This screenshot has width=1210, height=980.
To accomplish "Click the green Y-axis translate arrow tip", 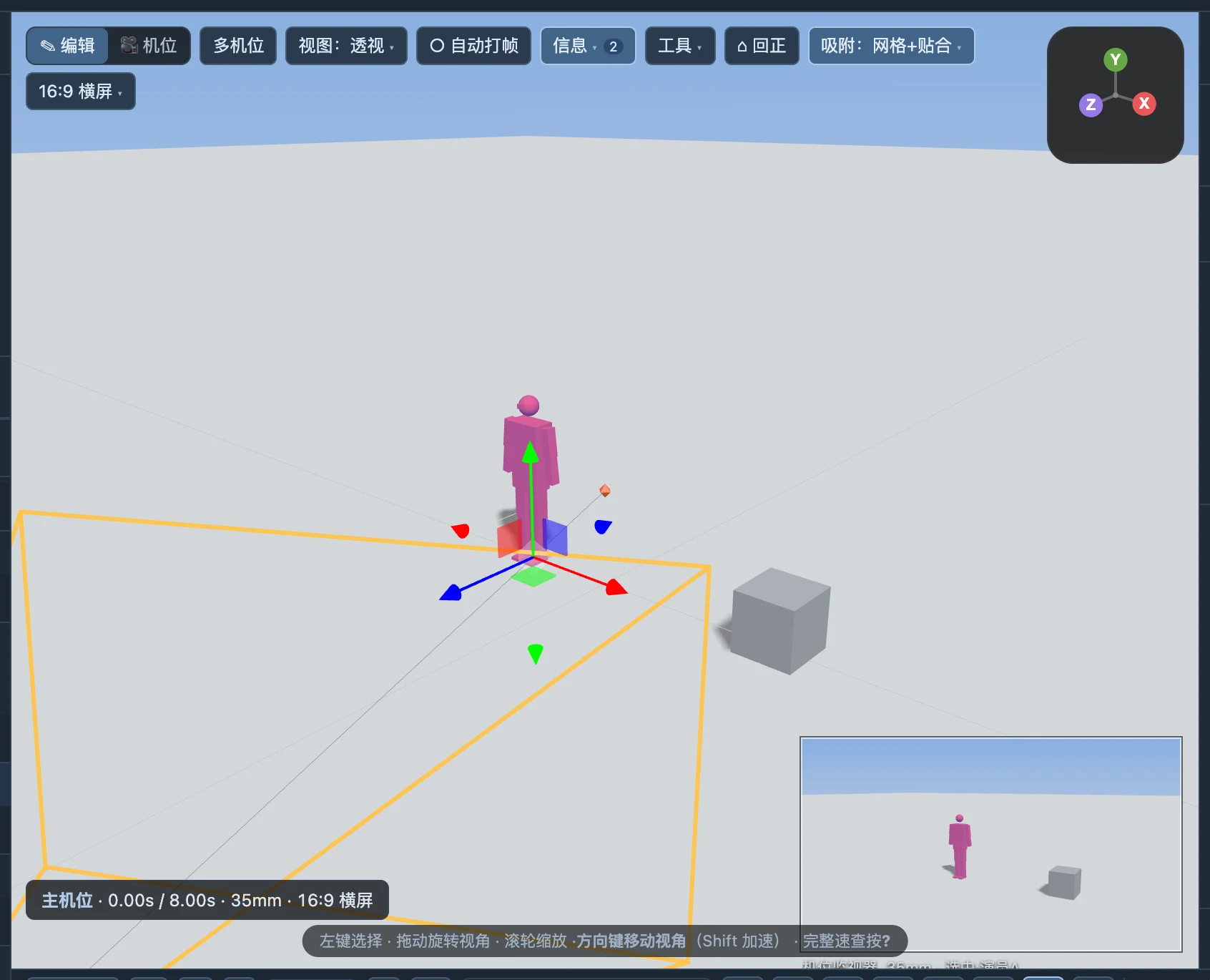I will (530, 451).
